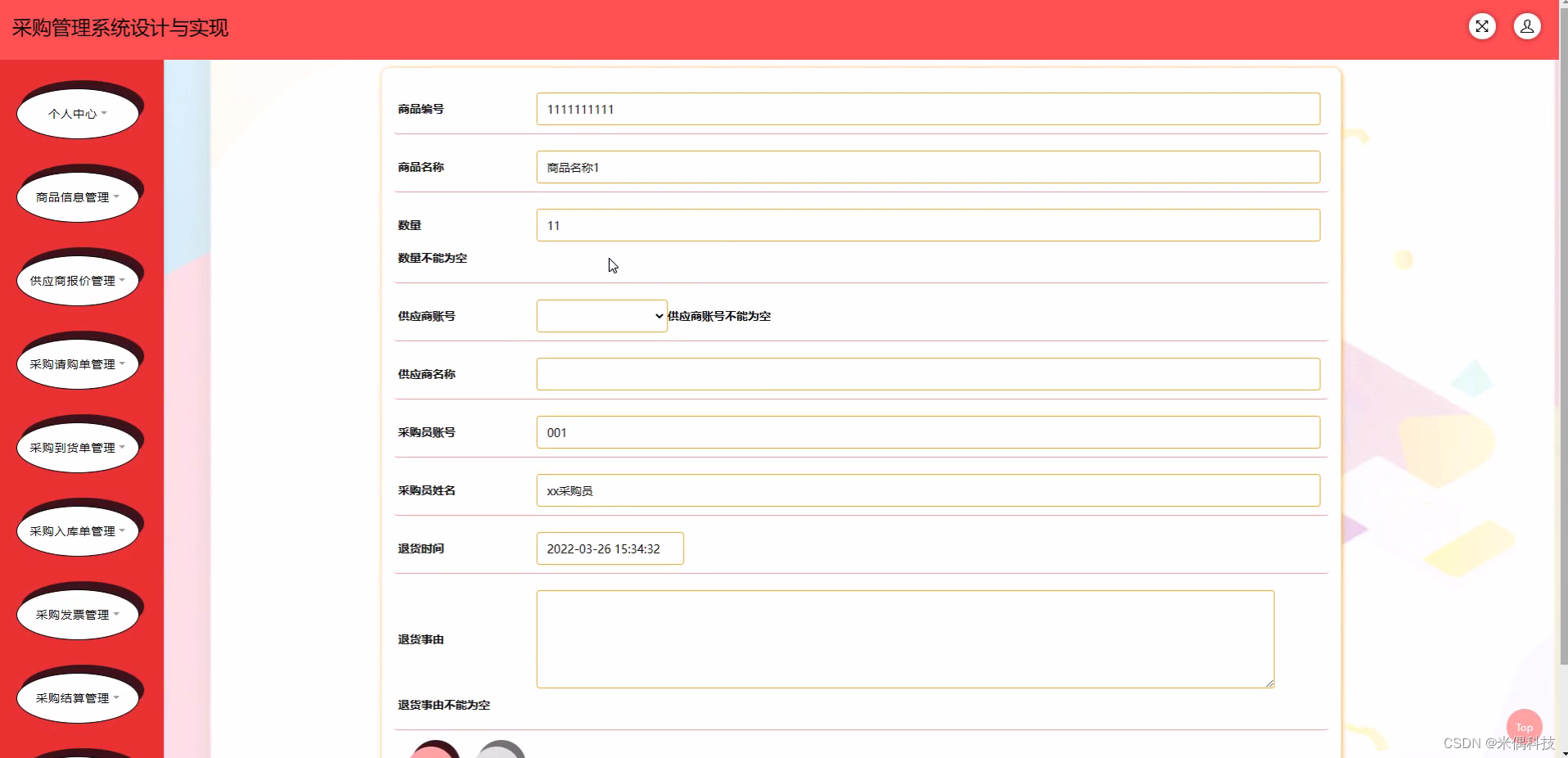Click the 供应商名称 input field

pos(928,374)
